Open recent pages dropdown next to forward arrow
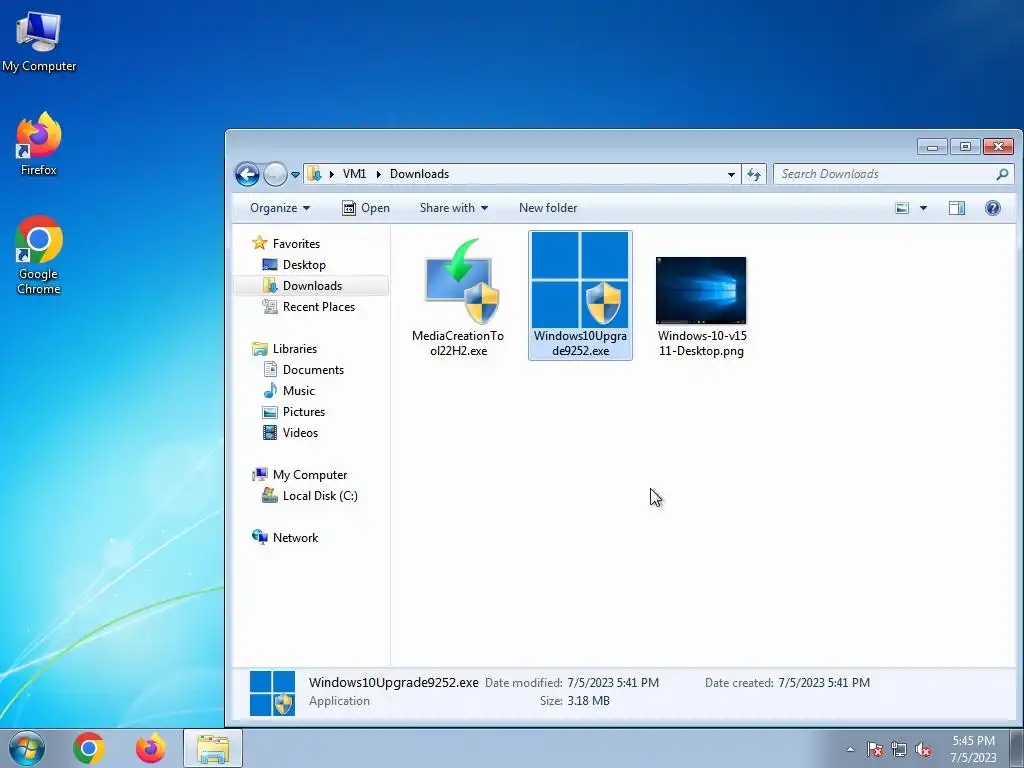Image resolution: width=1024 pixels, height=768 pixels. [x=295, y=175]
